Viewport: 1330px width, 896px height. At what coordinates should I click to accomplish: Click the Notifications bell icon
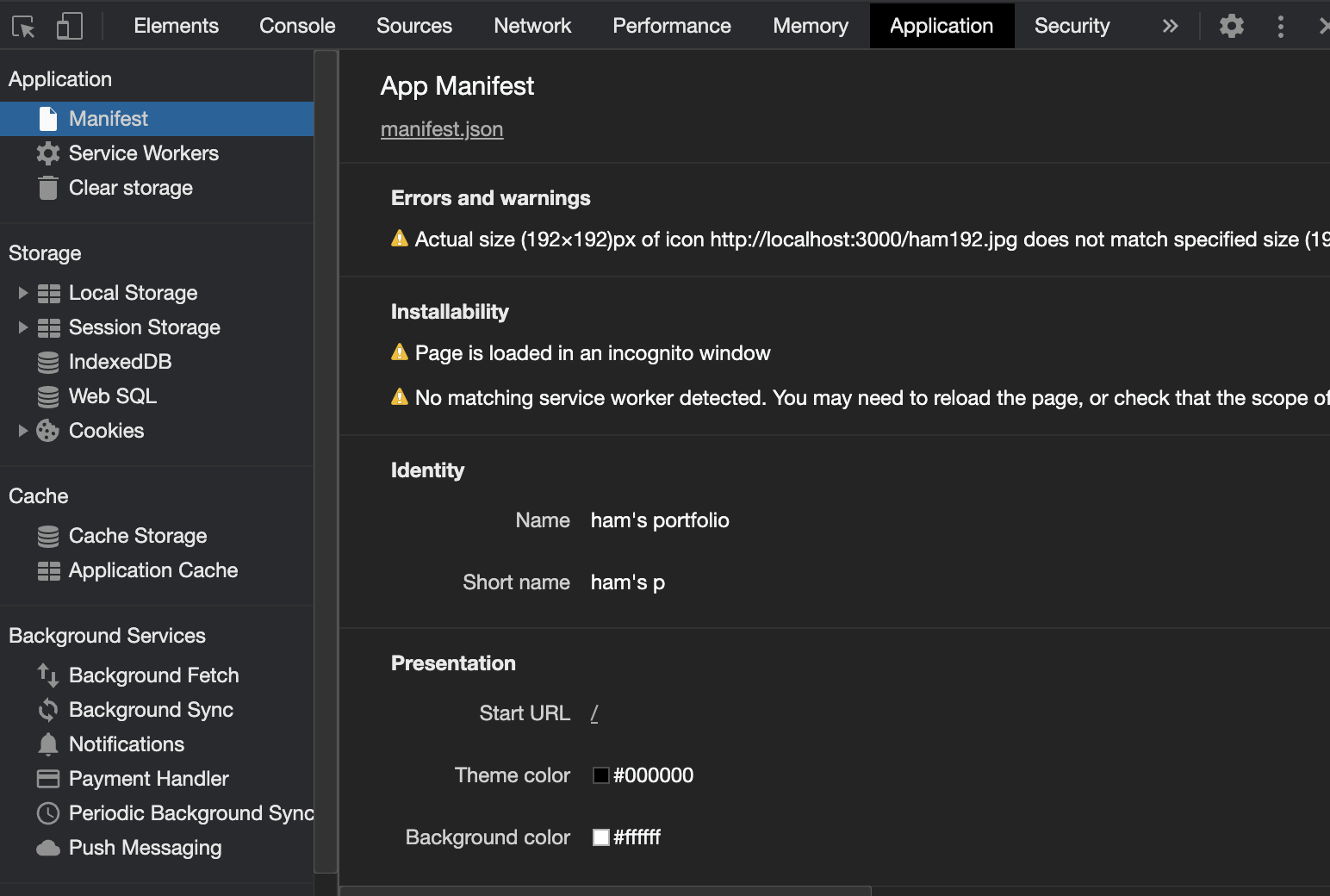click(x=48, y=744)
